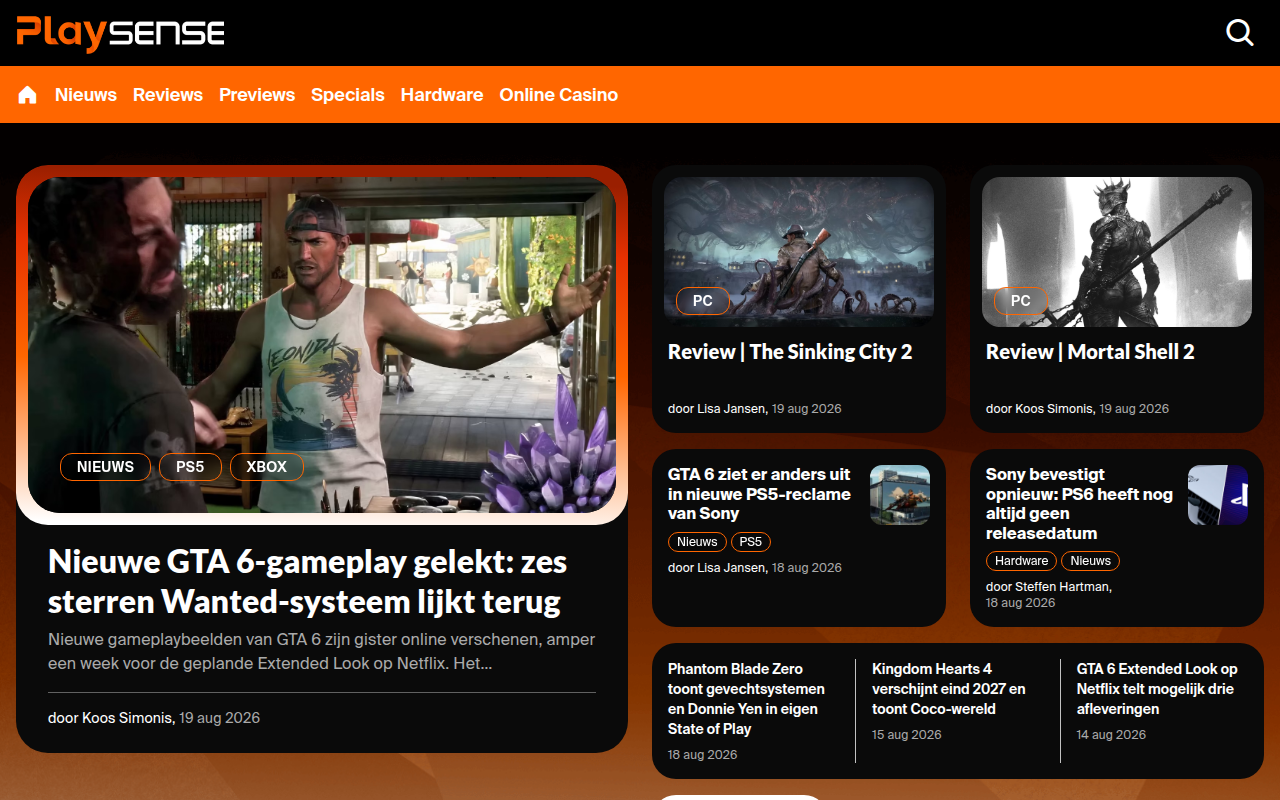
Task: Open GTA 6 ziet er anders uit headline
Action: click(760, 494)
